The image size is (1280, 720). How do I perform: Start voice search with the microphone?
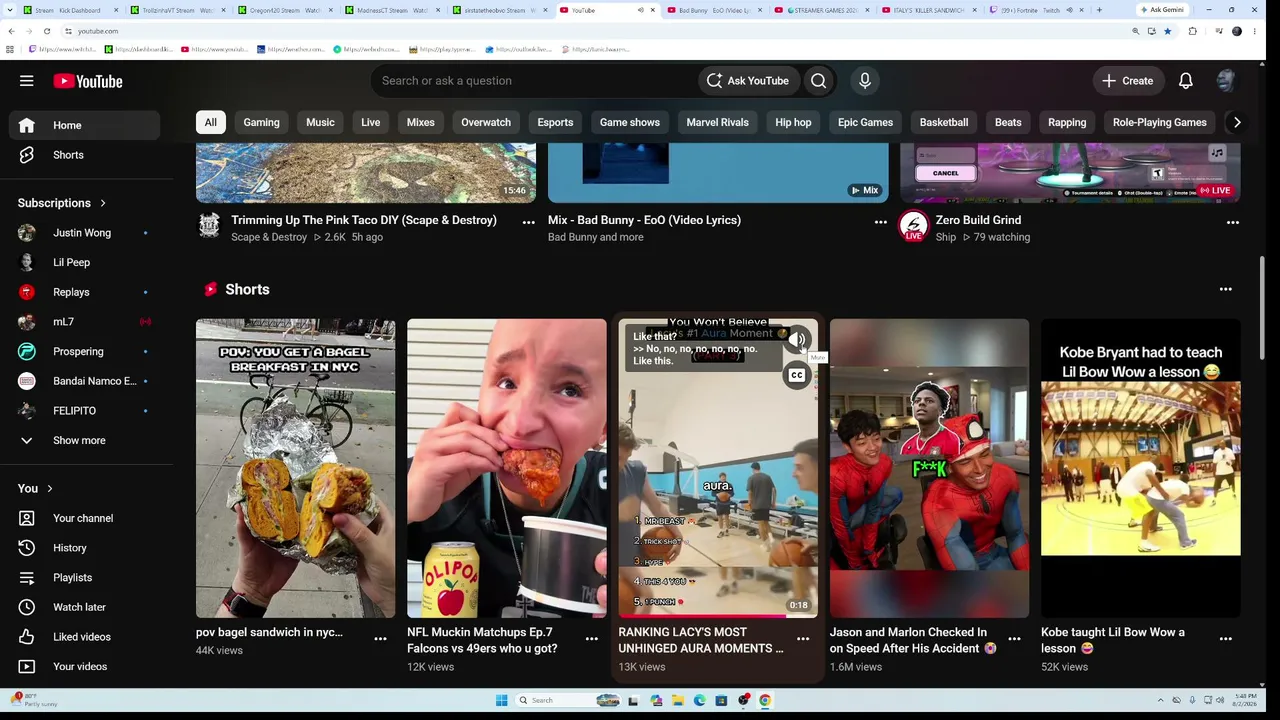click(865, 81)
